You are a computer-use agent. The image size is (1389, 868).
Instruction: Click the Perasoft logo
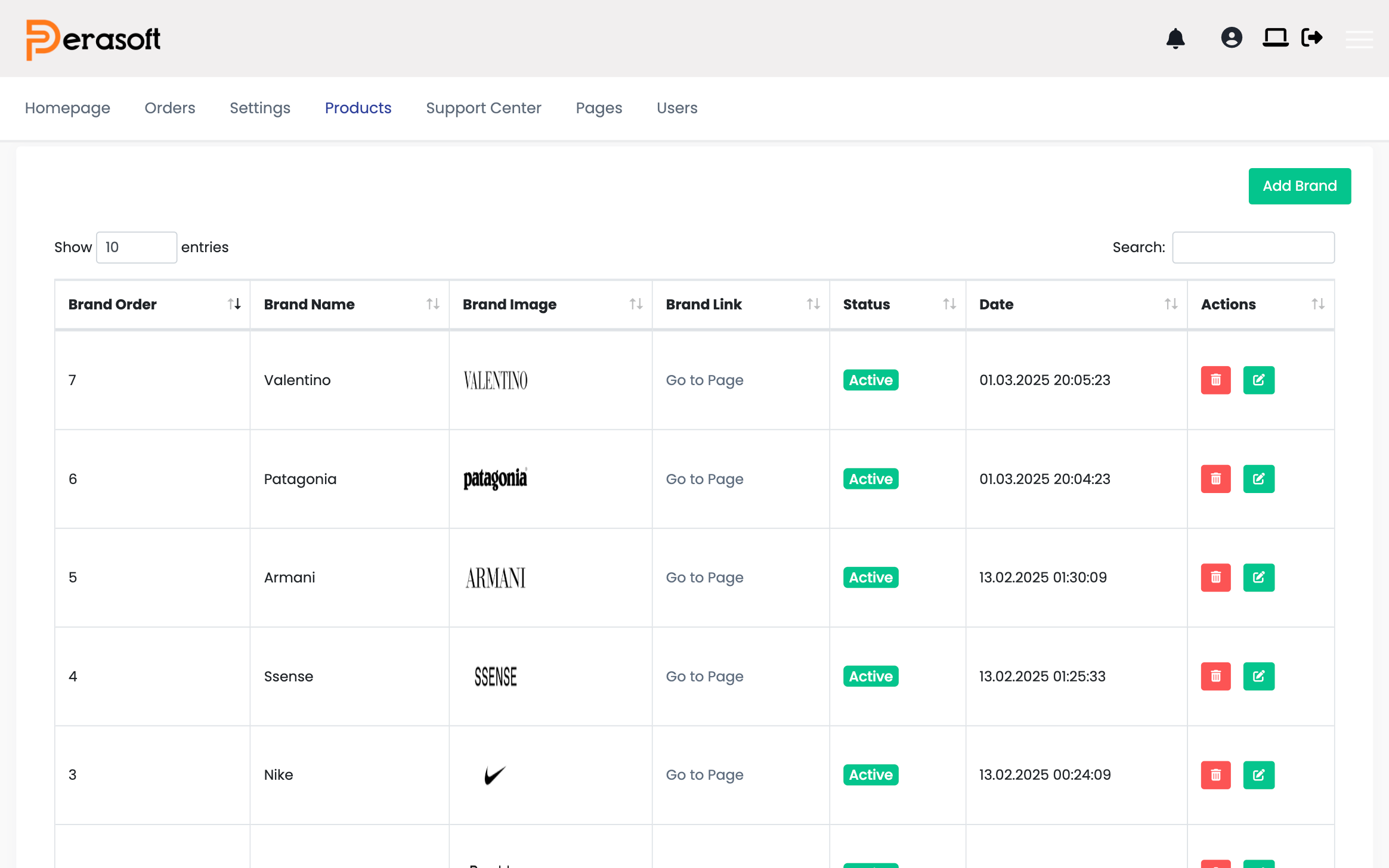(93, 39)
